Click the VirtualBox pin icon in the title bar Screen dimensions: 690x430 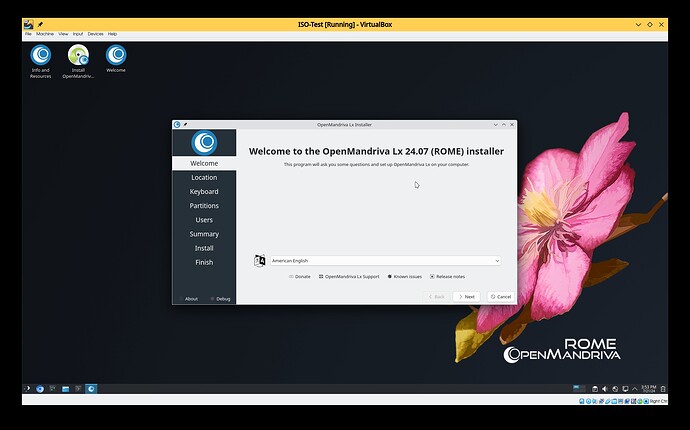click(x=40, y=25)
